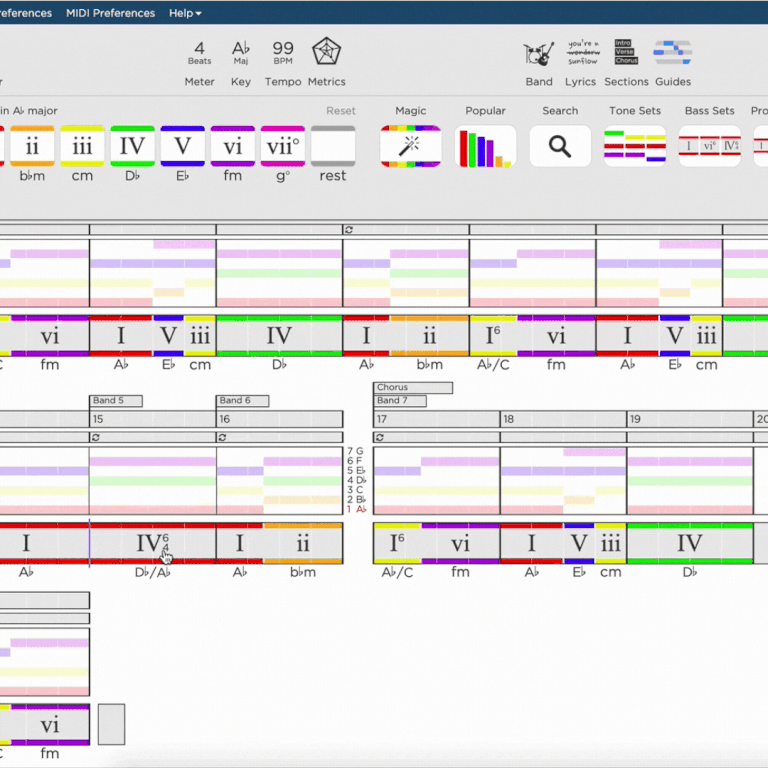Click Reset above the chord palette
The width and height of the screenshot is (768, 768).
point(341,111)
